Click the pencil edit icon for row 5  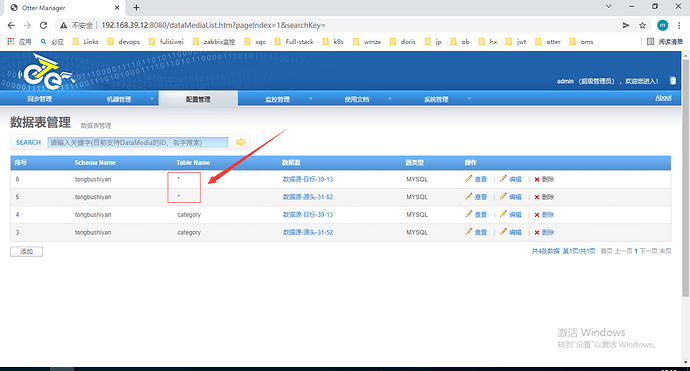[503, 196]
